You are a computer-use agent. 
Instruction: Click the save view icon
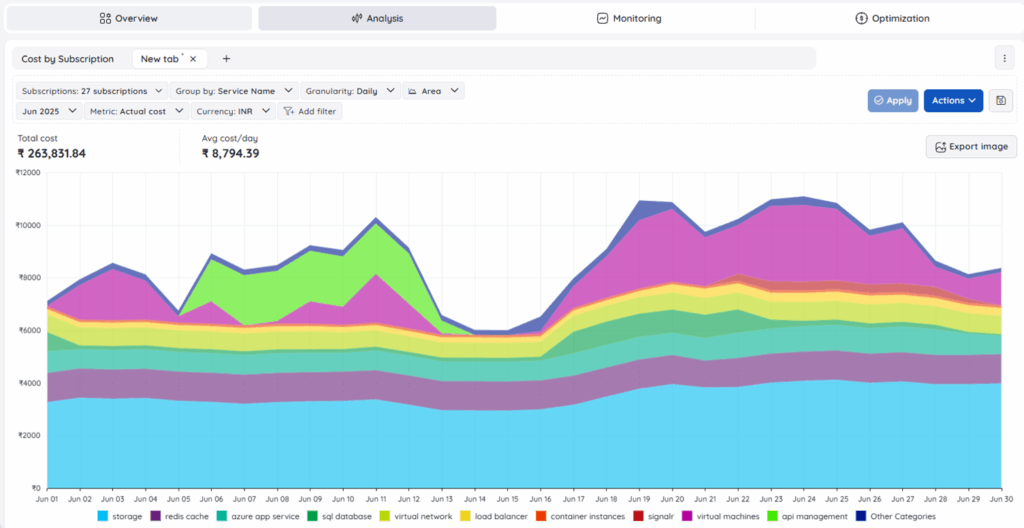pos(999,100)
